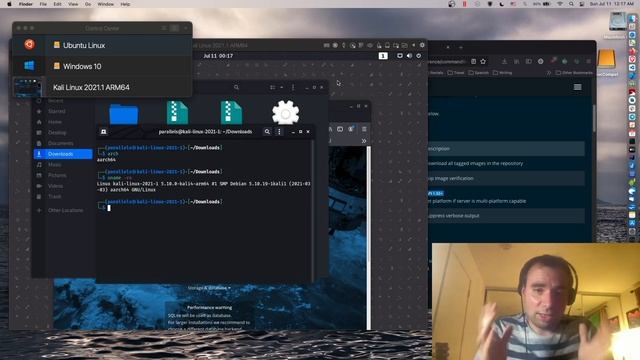Switch Control Center to list view

point(164,28)
